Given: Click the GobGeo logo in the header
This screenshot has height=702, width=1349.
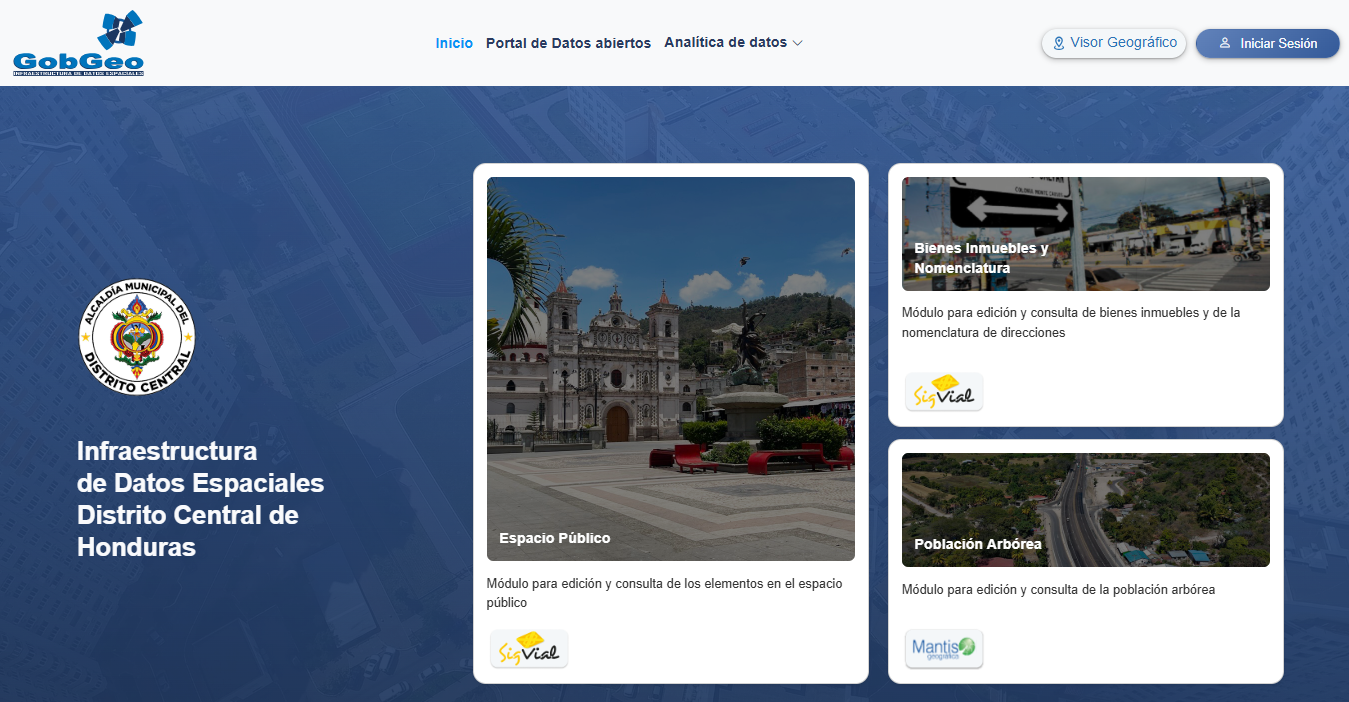Looking at the screenshot, I should click(78, 44).
